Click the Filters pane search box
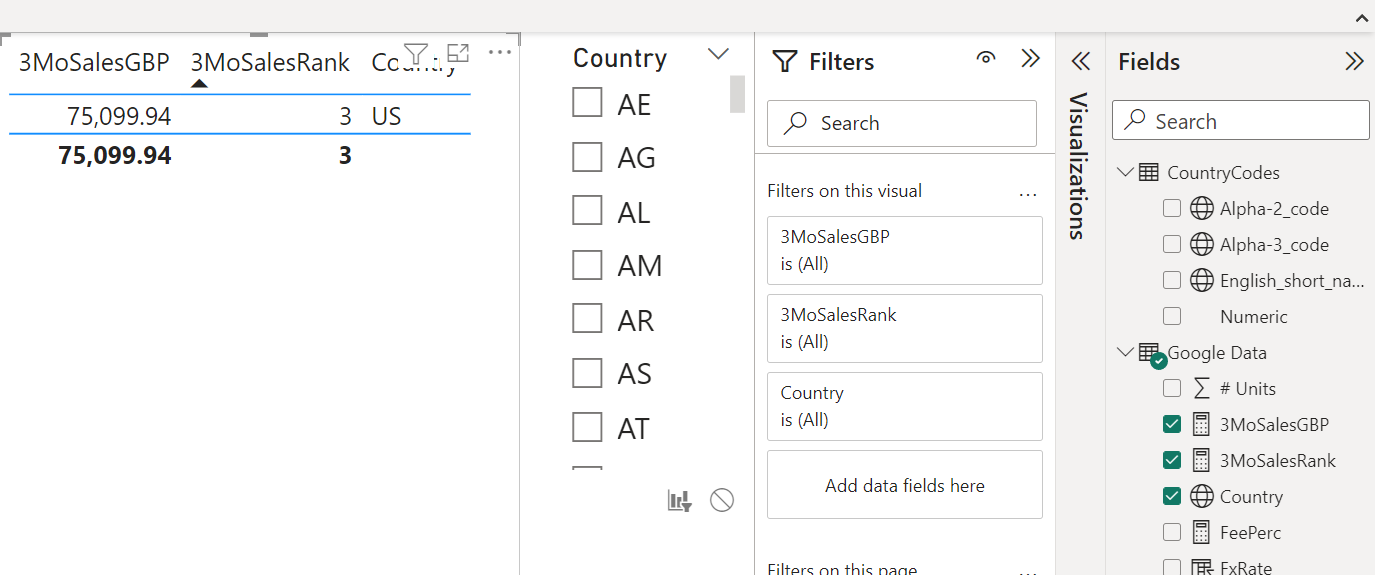This screenshot has width=1375, height=575. tap(901, 123)
